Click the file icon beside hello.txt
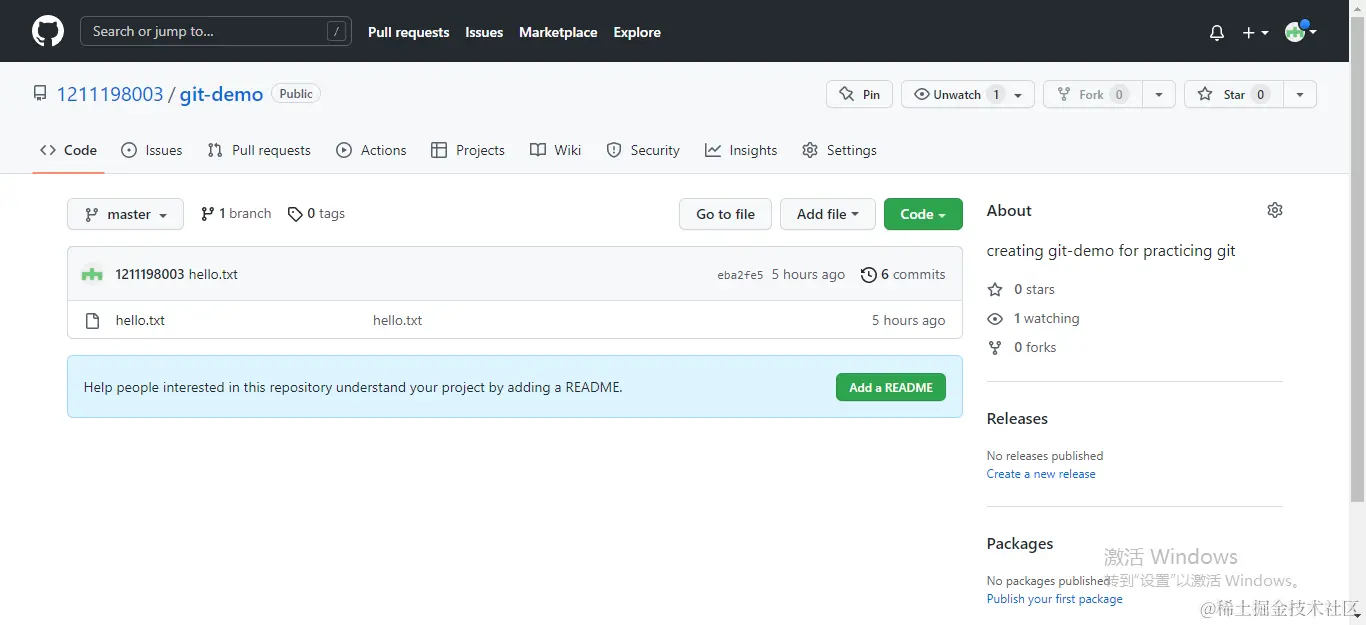This screenshot has height=625, width=1366. pyautogui.click(x=92, y=321)
